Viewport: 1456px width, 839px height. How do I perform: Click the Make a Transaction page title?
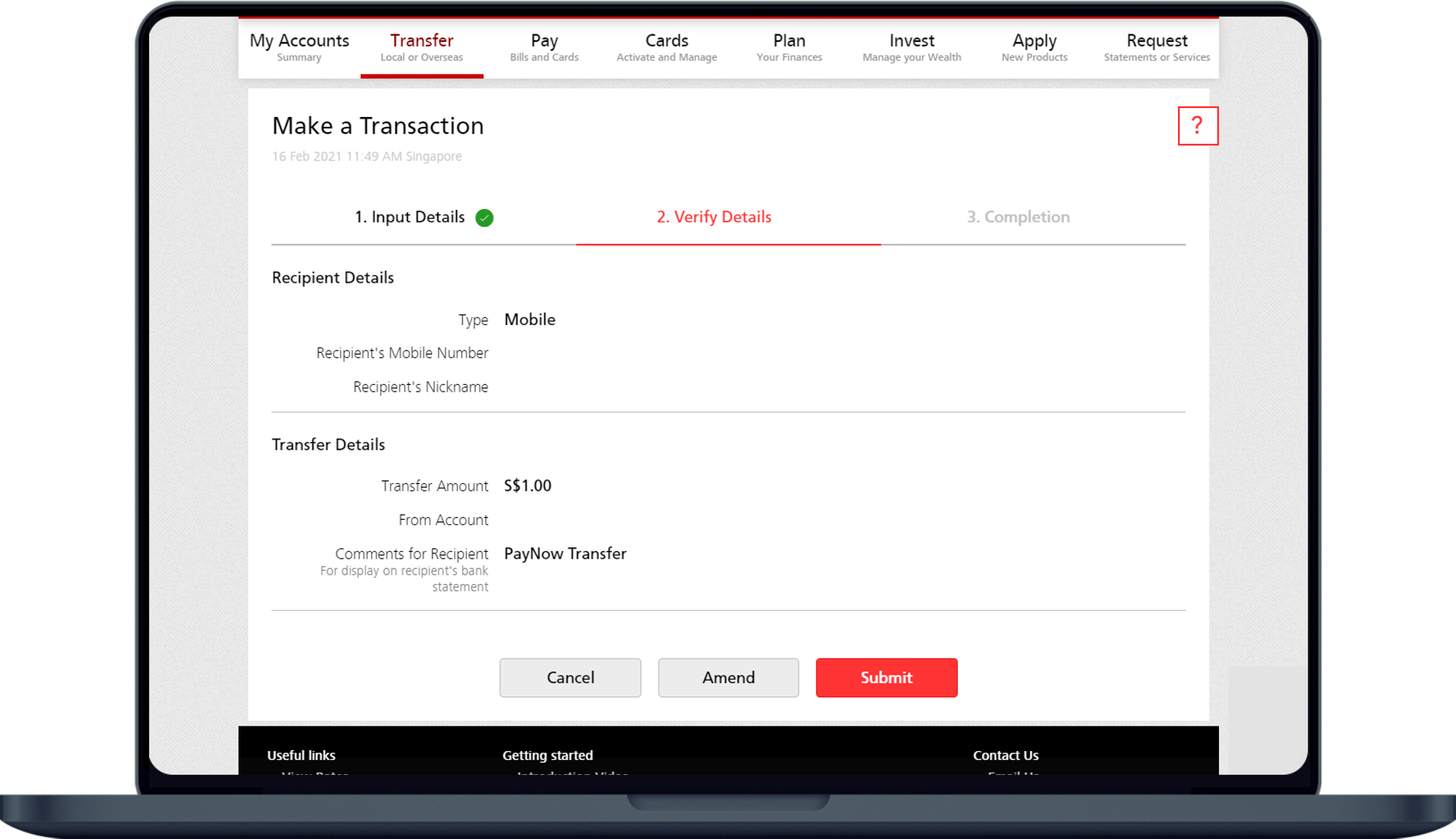(377, 126)
